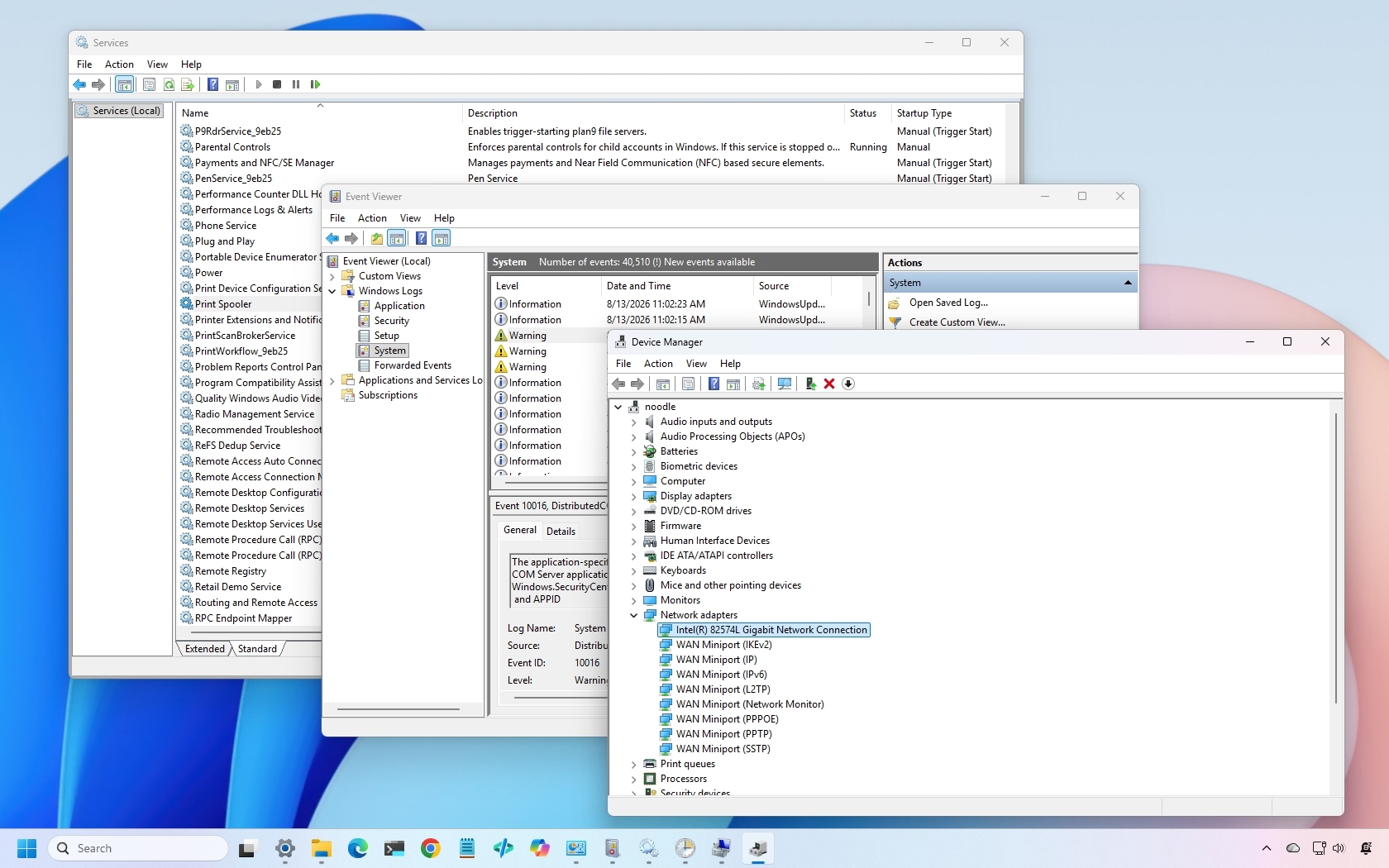This screenshot has width=1389, height=868.
Task: Open Microsoft Edge from taskbar
Action: [x=358, y=848]
